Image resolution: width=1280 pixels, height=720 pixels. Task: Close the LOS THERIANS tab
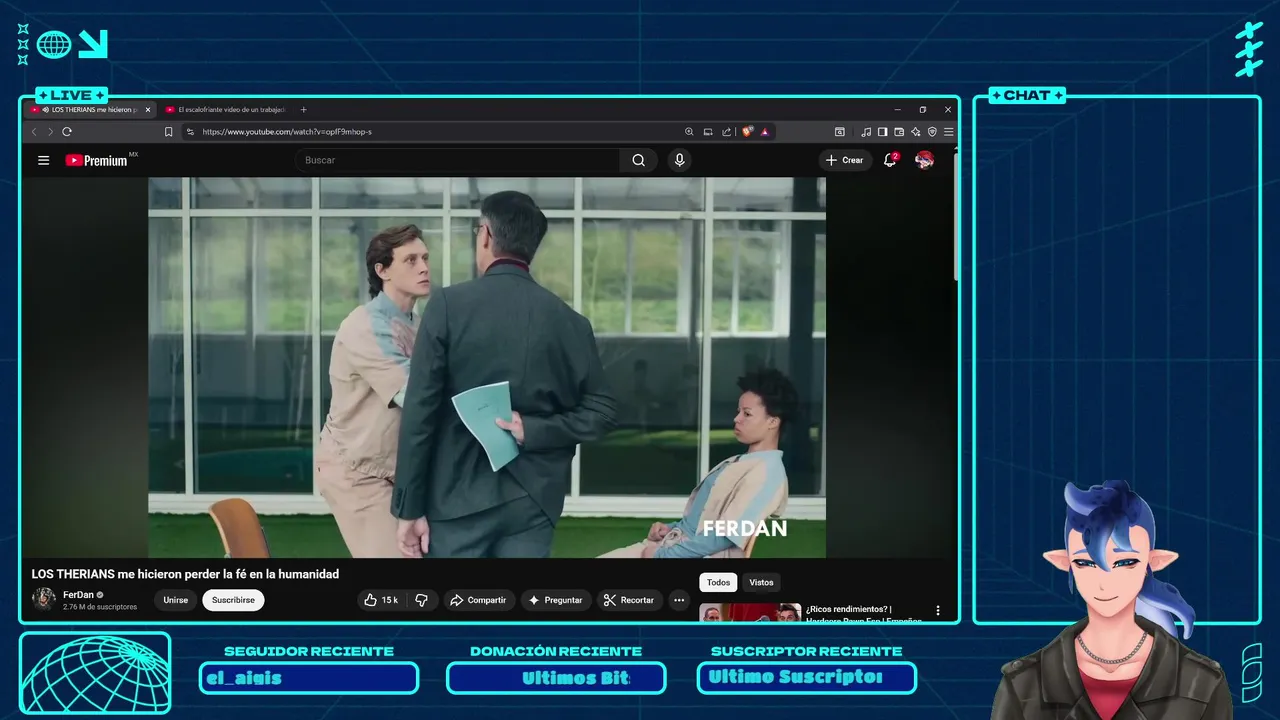[148, 110]
